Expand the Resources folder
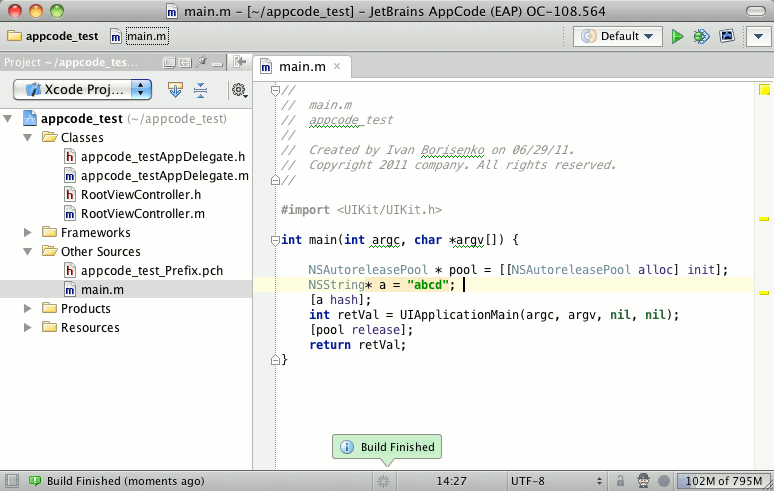The image size is (774, 491). 28,328
